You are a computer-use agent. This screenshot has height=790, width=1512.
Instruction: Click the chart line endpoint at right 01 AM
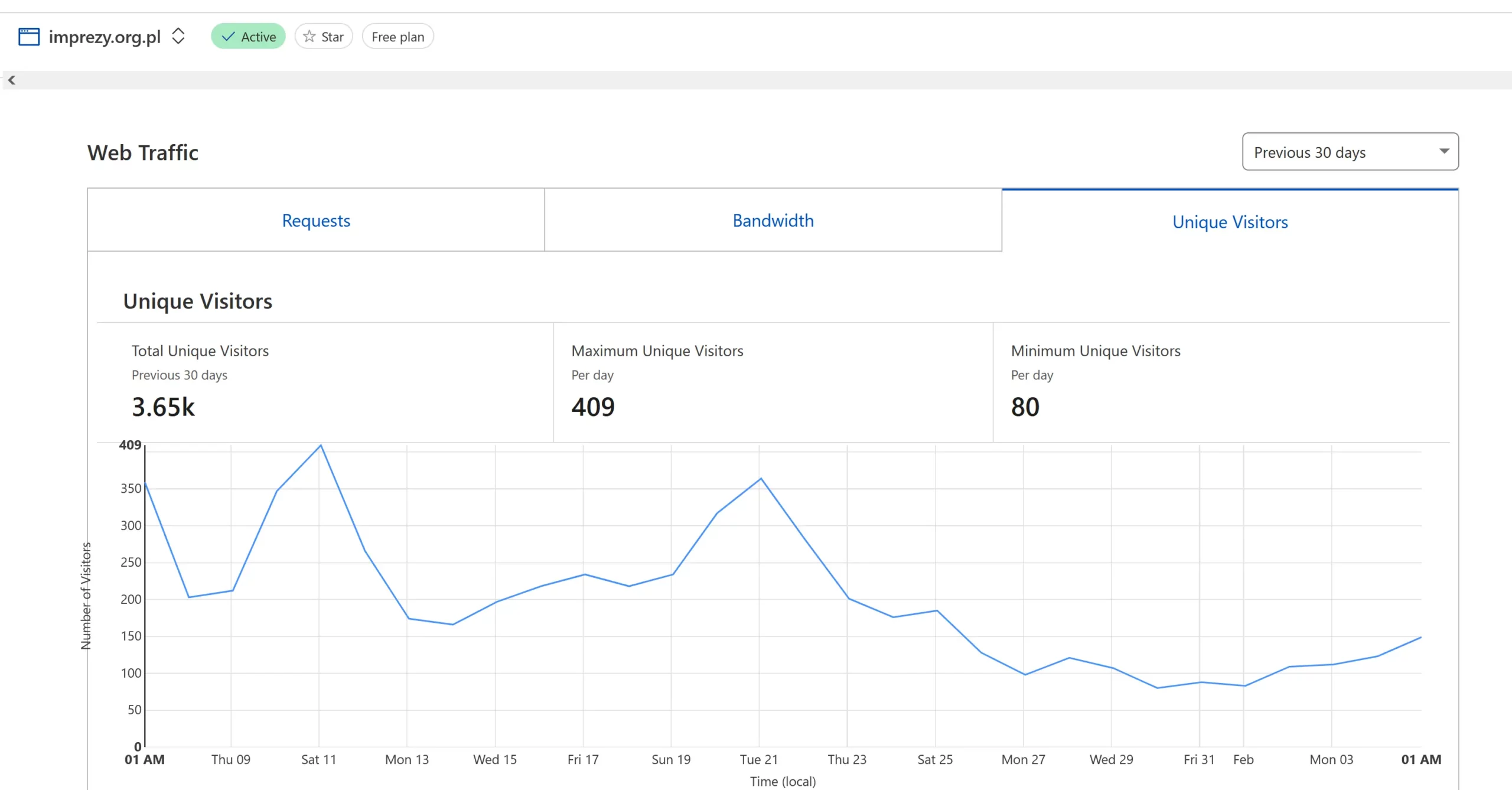[x=1420, y=638]
